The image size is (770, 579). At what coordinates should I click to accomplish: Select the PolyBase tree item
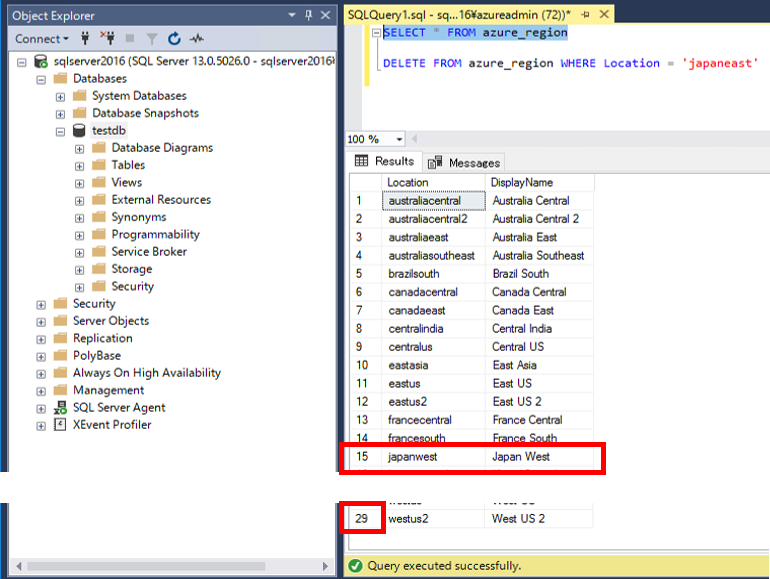97,356
